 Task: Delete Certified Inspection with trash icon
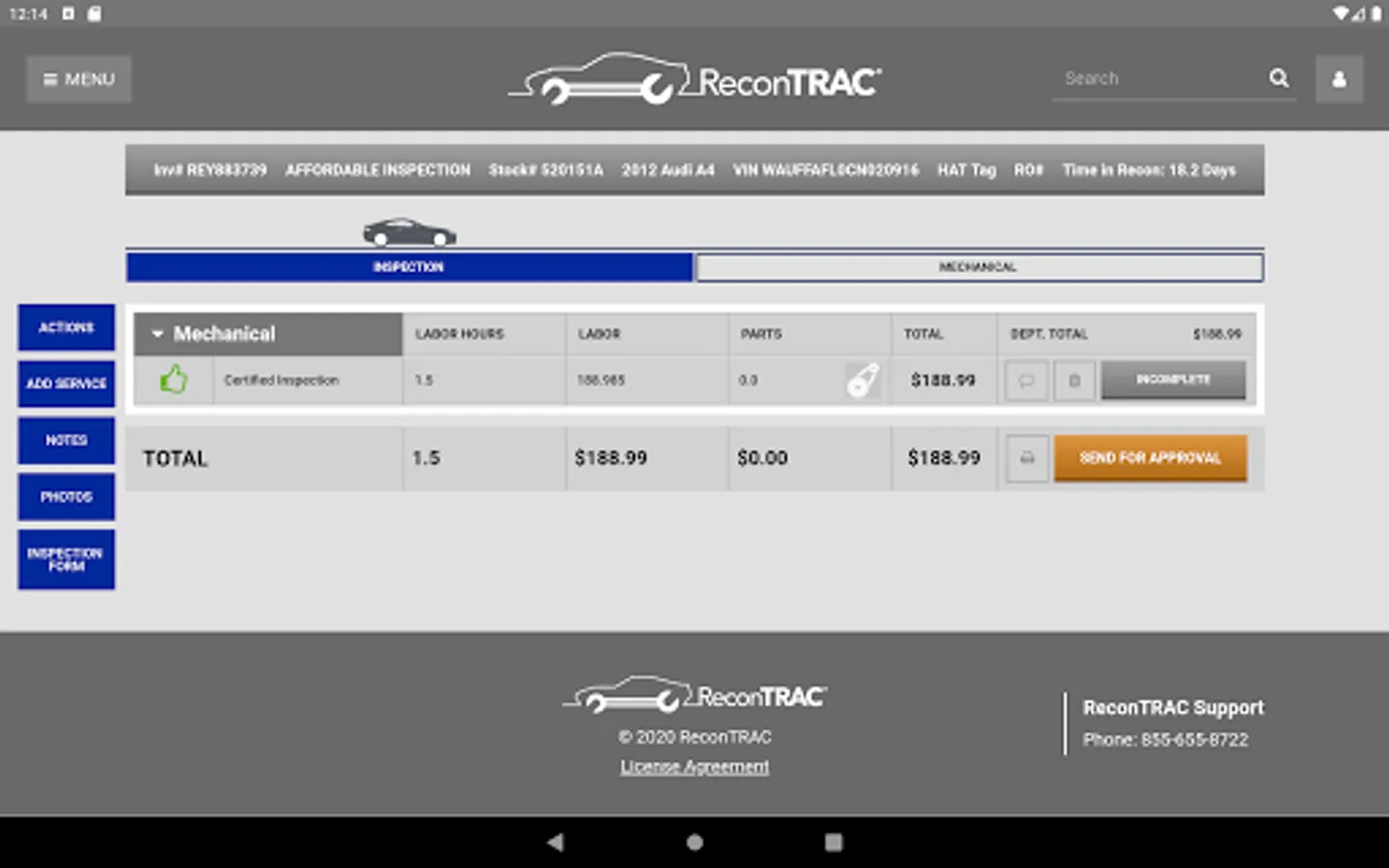click(x=1074, y=380)
